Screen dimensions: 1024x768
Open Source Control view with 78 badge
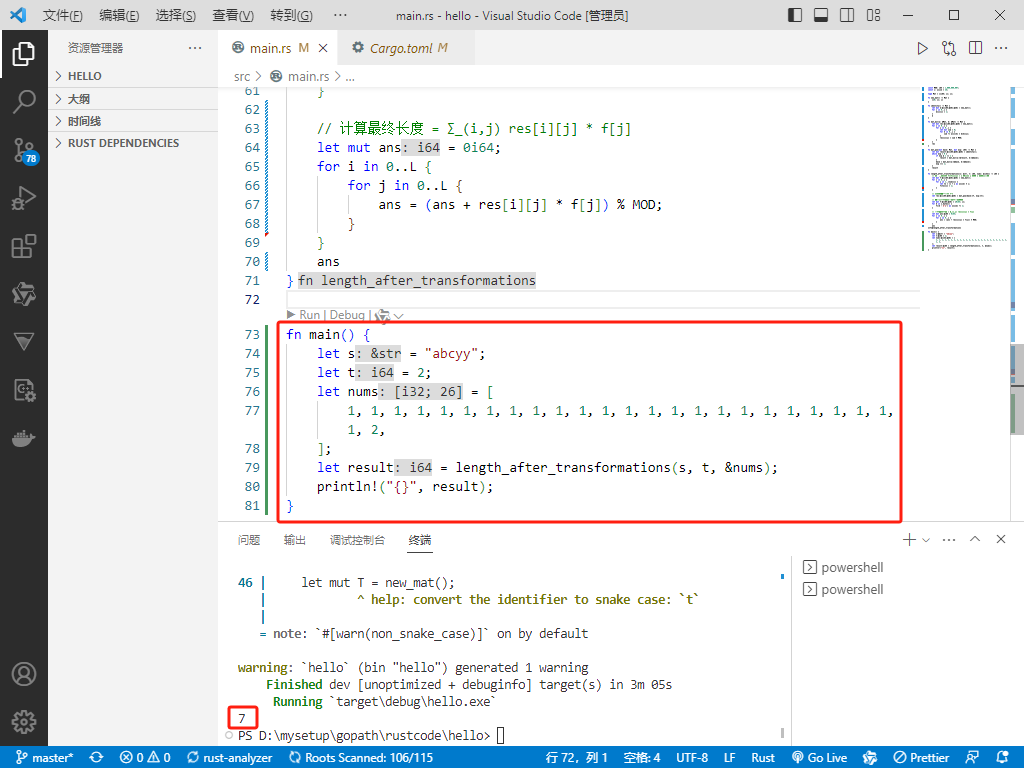point(25,150)
